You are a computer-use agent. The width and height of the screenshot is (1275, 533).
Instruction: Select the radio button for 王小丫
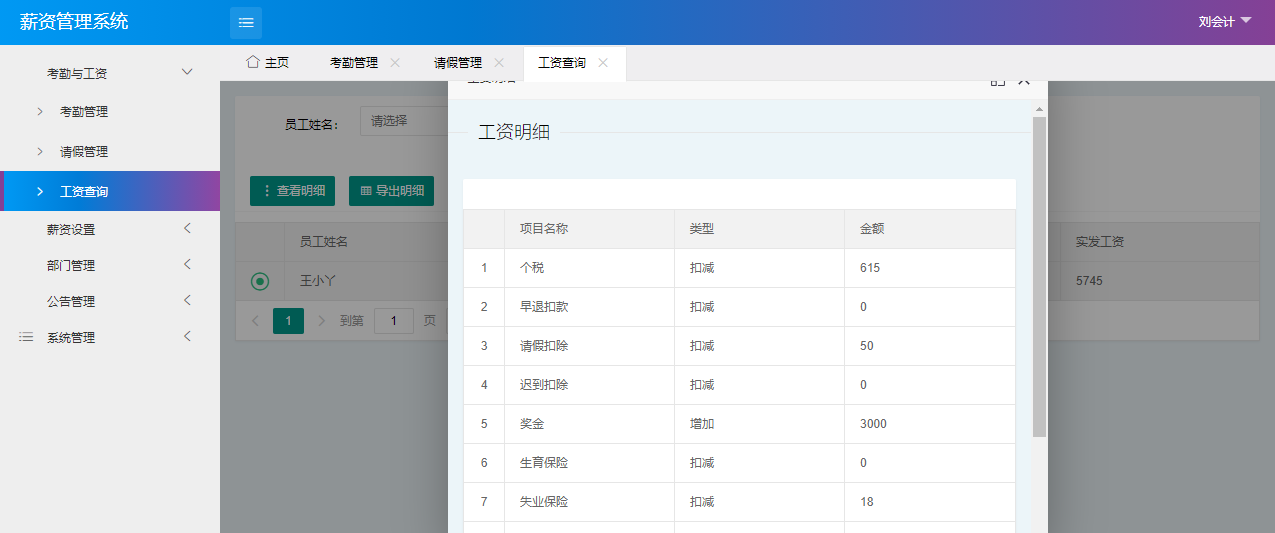tap(260, 281)
